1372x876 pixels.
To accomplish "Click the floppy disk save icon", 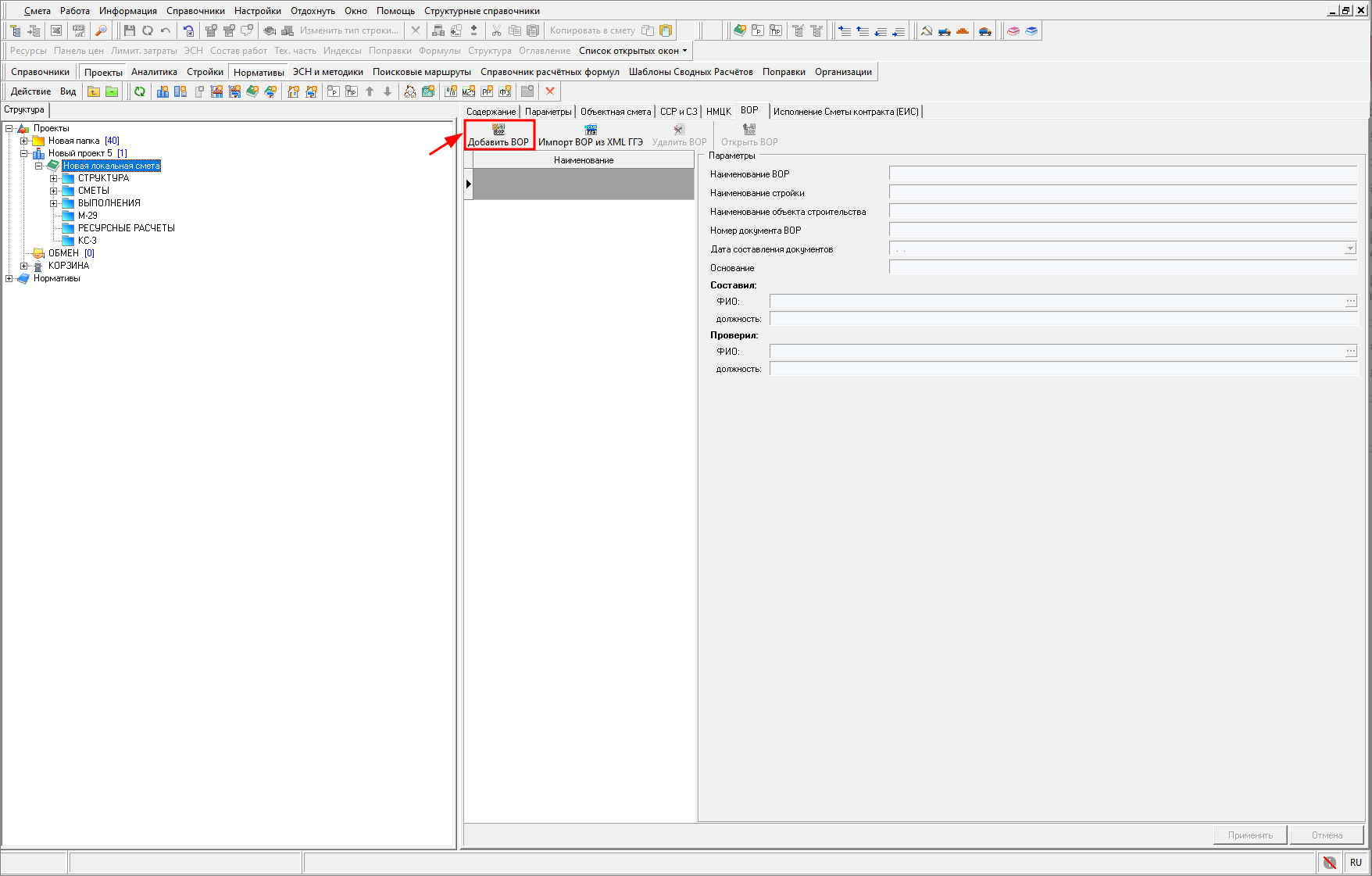I will tap(130, 30).
